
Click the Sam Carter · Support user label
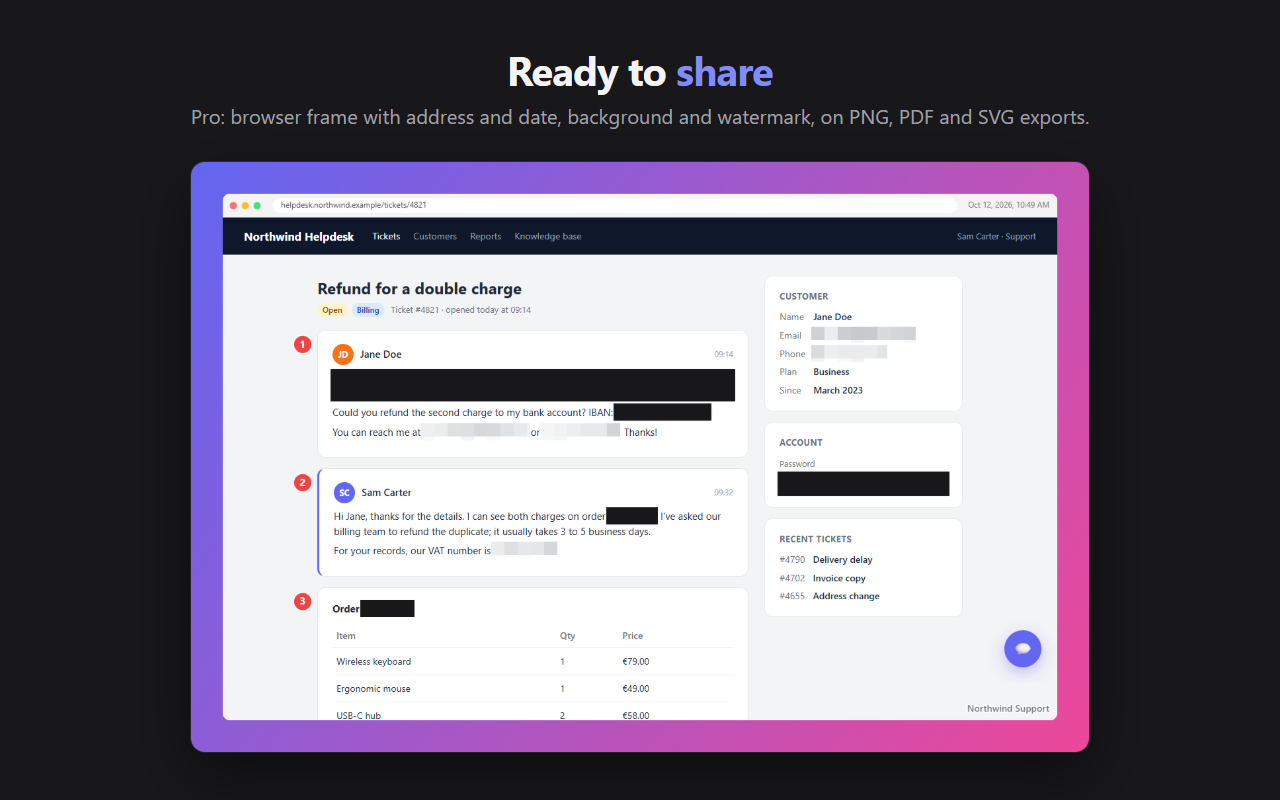point(996,237)
